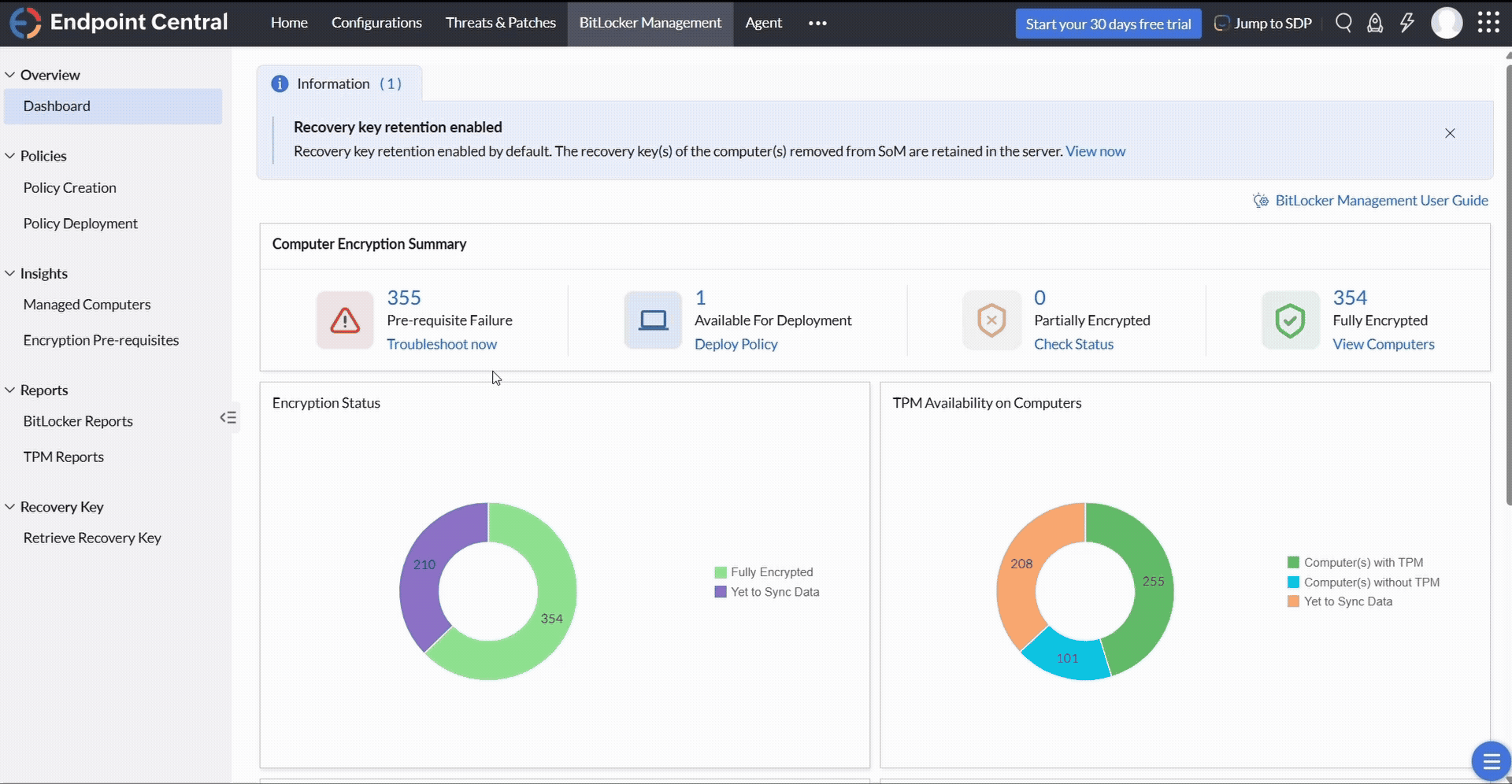Toggle purple Yet to Sync Data legend swatch
This screenshot has width=1512, height=784.
tap(721, 592)
